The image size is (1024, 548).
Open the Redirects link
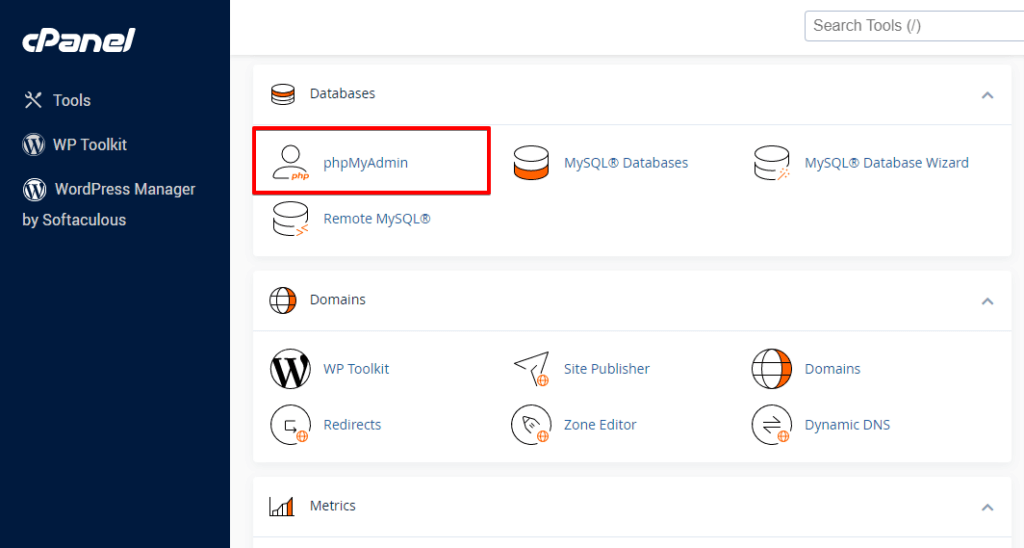pyautogui.click(x=352, y=425)
